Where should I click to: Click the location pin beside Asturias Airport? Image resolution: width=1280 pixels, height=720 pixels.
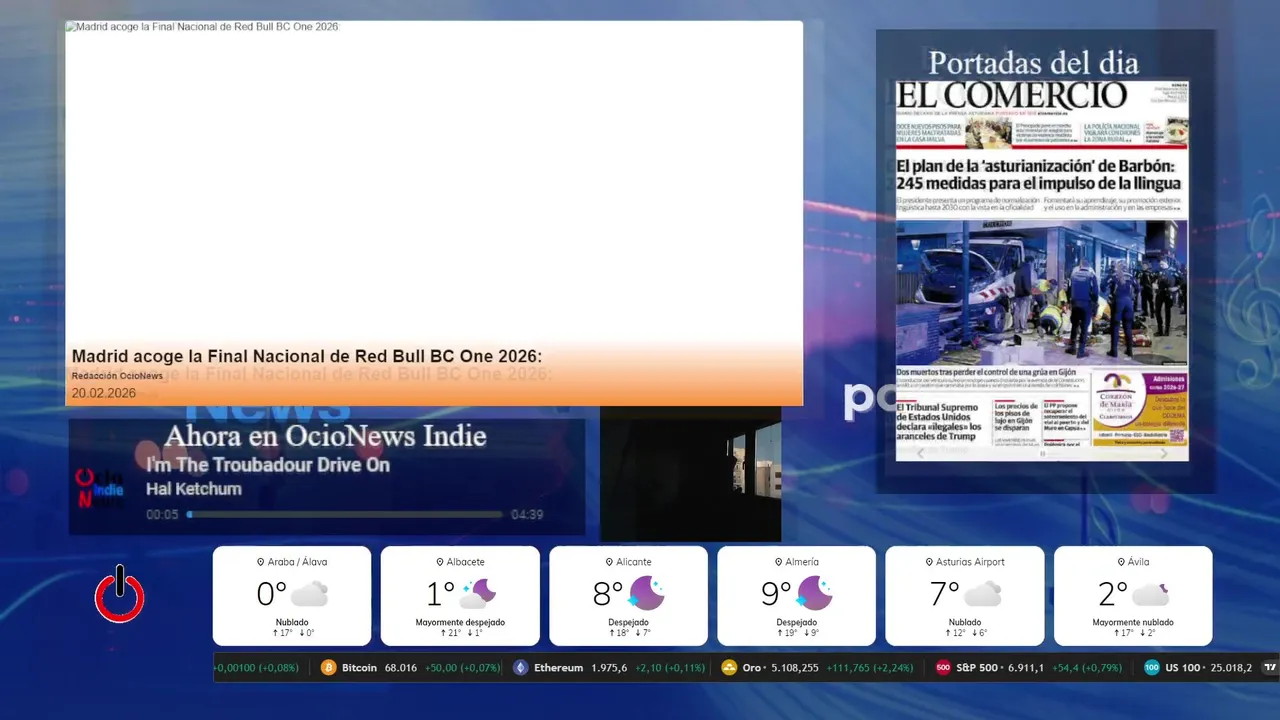point(929,562)
